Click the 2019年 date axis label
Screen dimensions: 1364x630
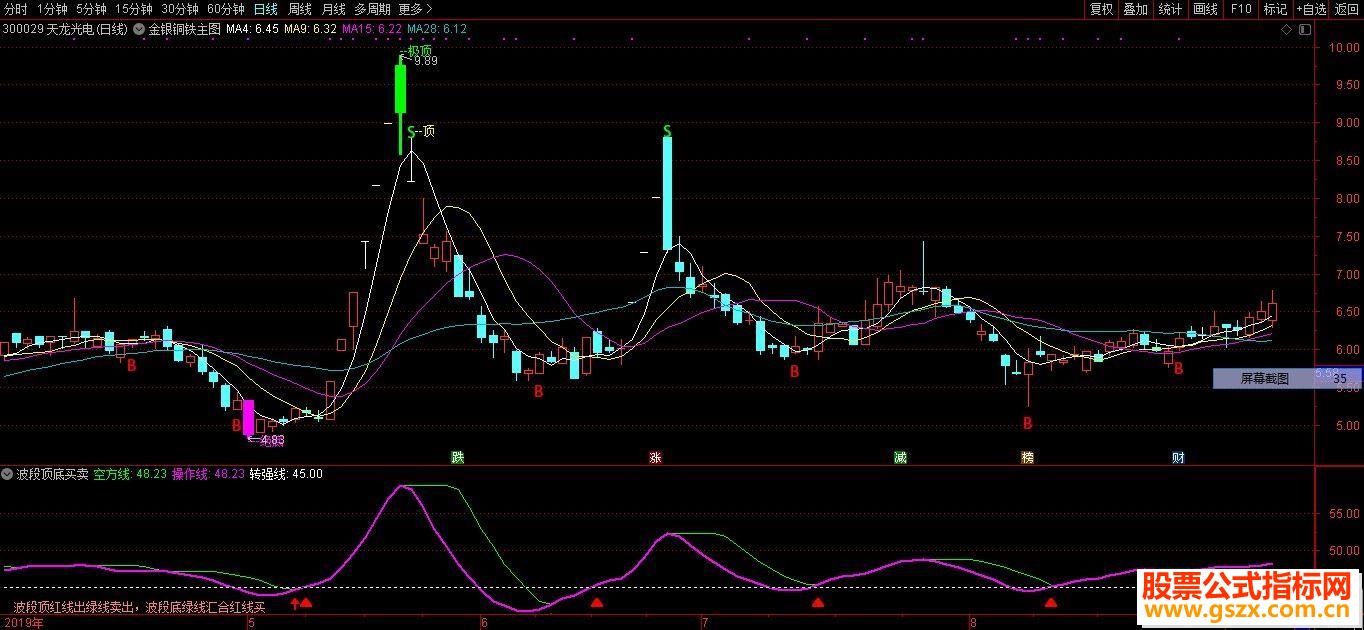22,622
